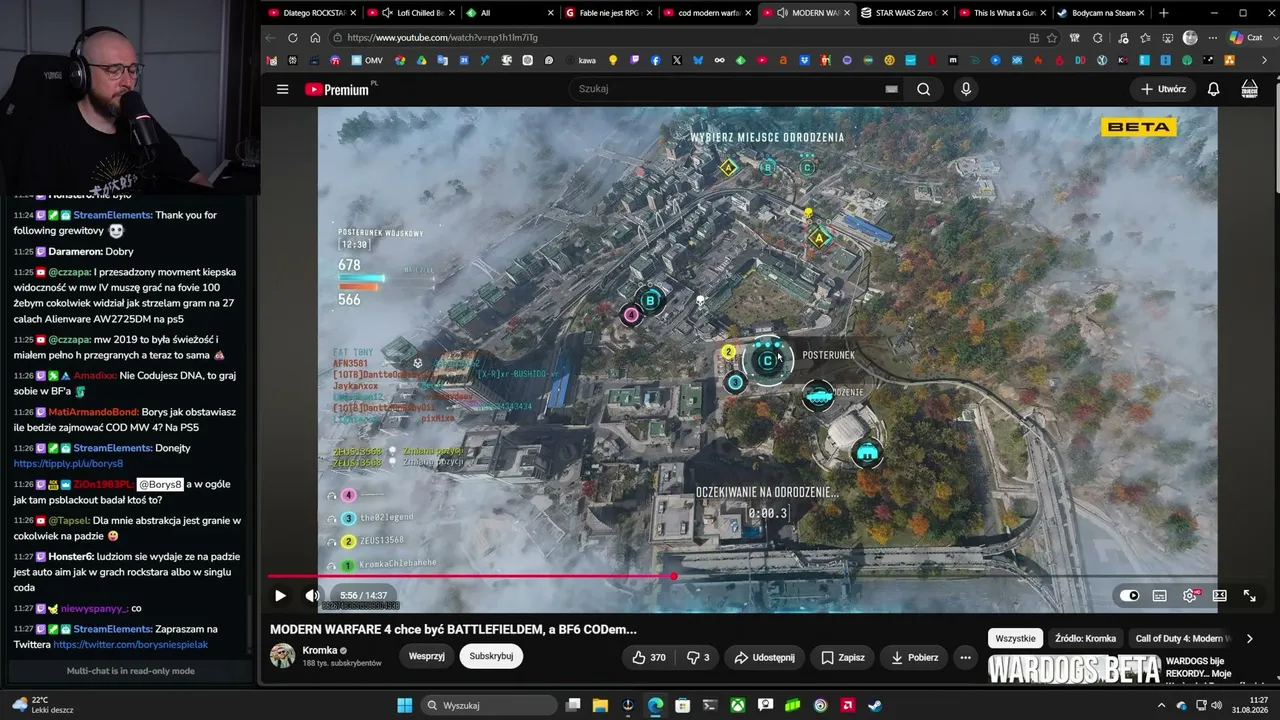This screenshot has height=720, width=1280.
Task: Go to browser home page
Action: pos(315,38)
